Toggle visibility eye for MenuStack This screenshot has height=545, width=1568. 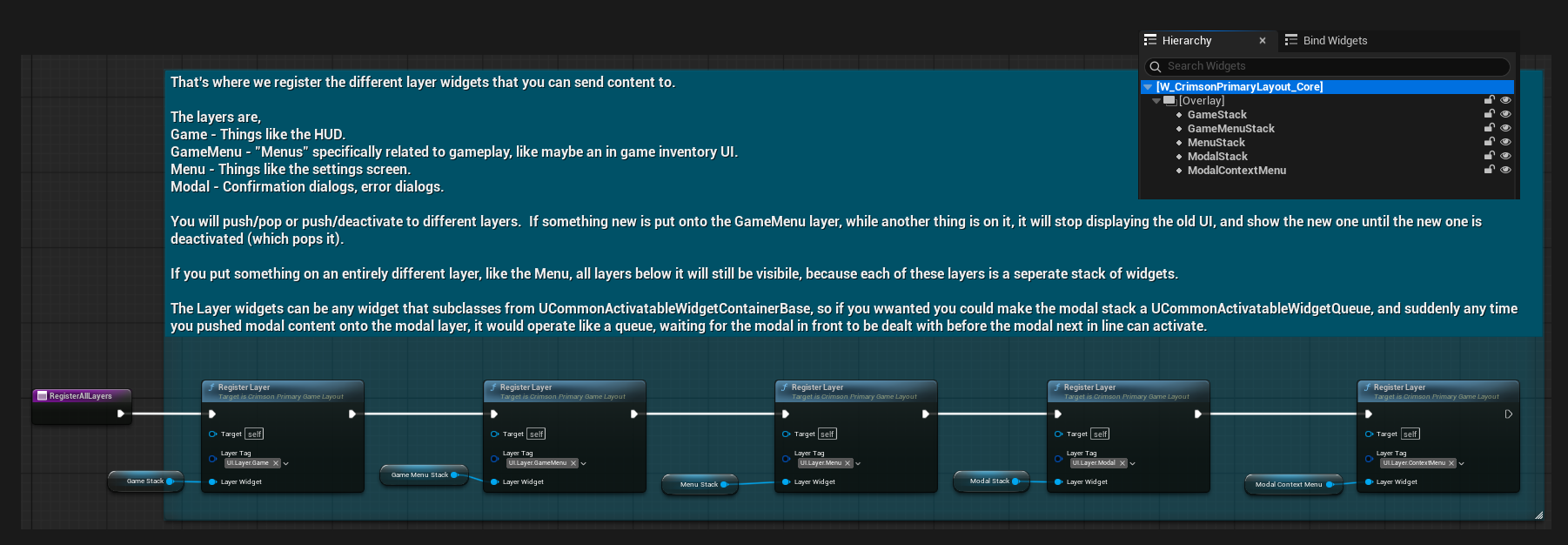click(1505, 142)
